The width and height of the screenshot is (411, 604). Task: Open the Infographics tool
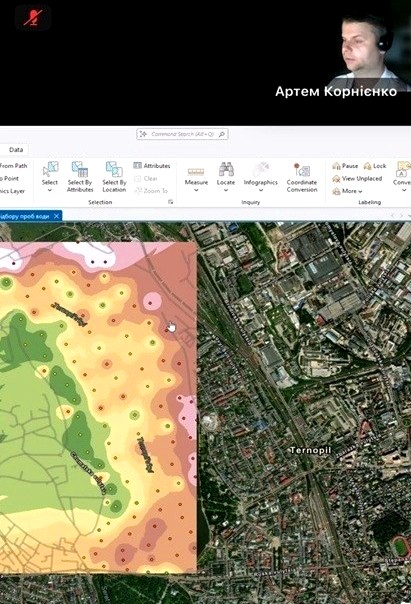pos(260,173)
